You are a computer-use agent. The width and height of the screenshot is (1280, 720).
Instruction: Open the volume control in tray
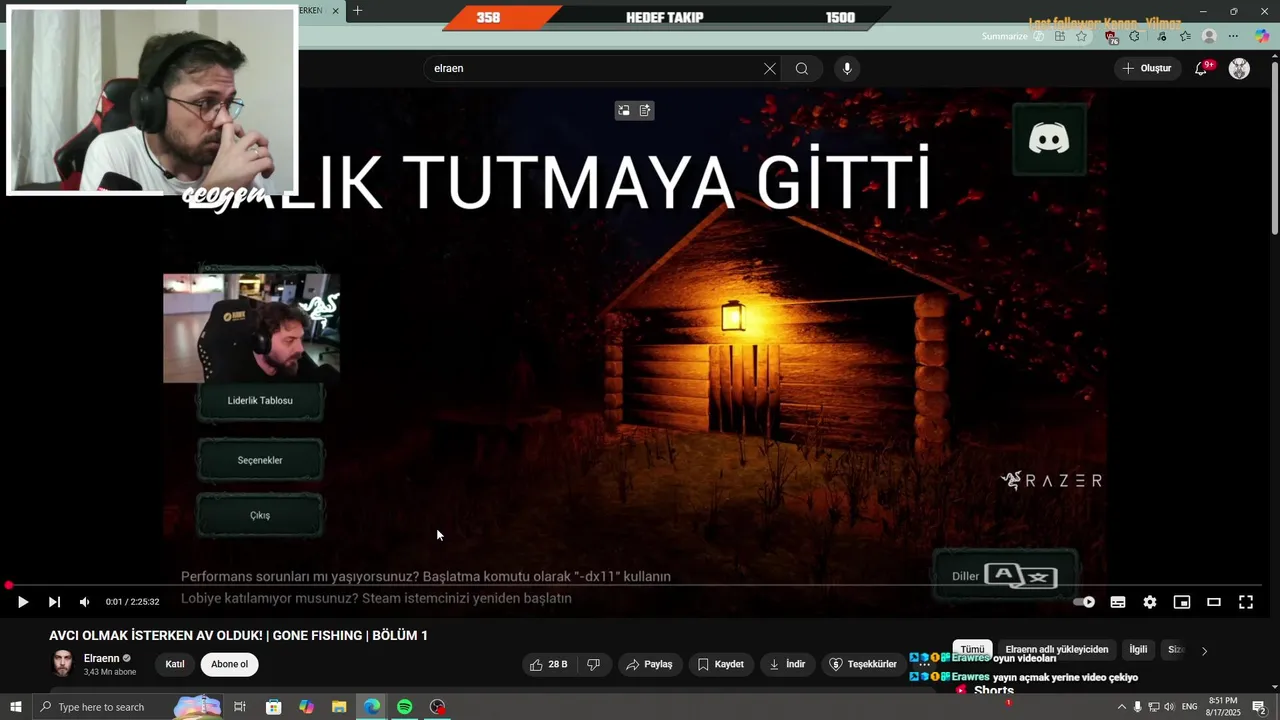[x=1169, y=707]
